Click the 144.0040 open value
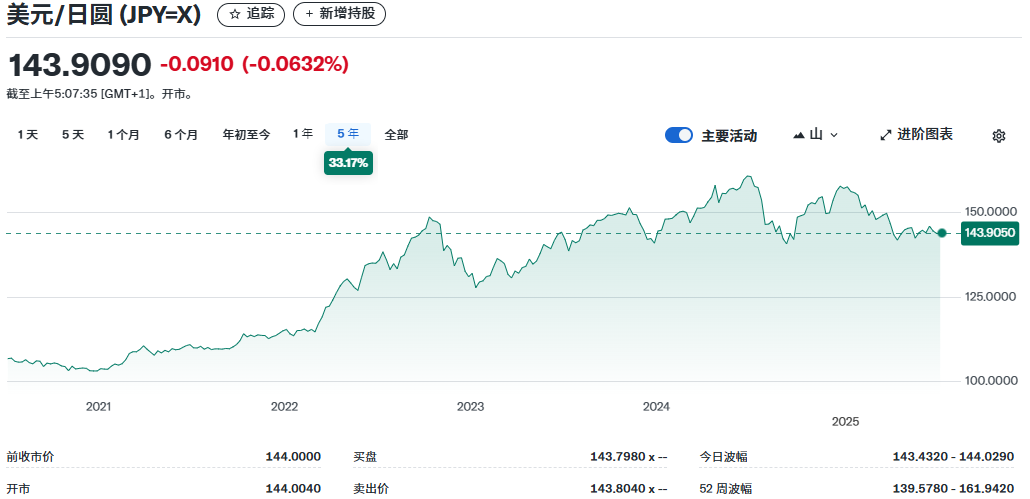Viewport: 1030px width, 499px height. (293, 489)
